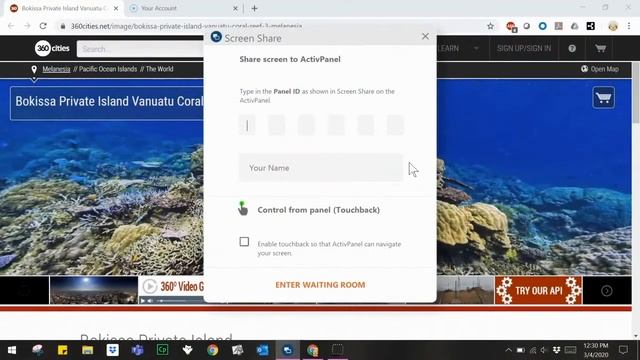Enable touchback checkbox

(244, 242)
